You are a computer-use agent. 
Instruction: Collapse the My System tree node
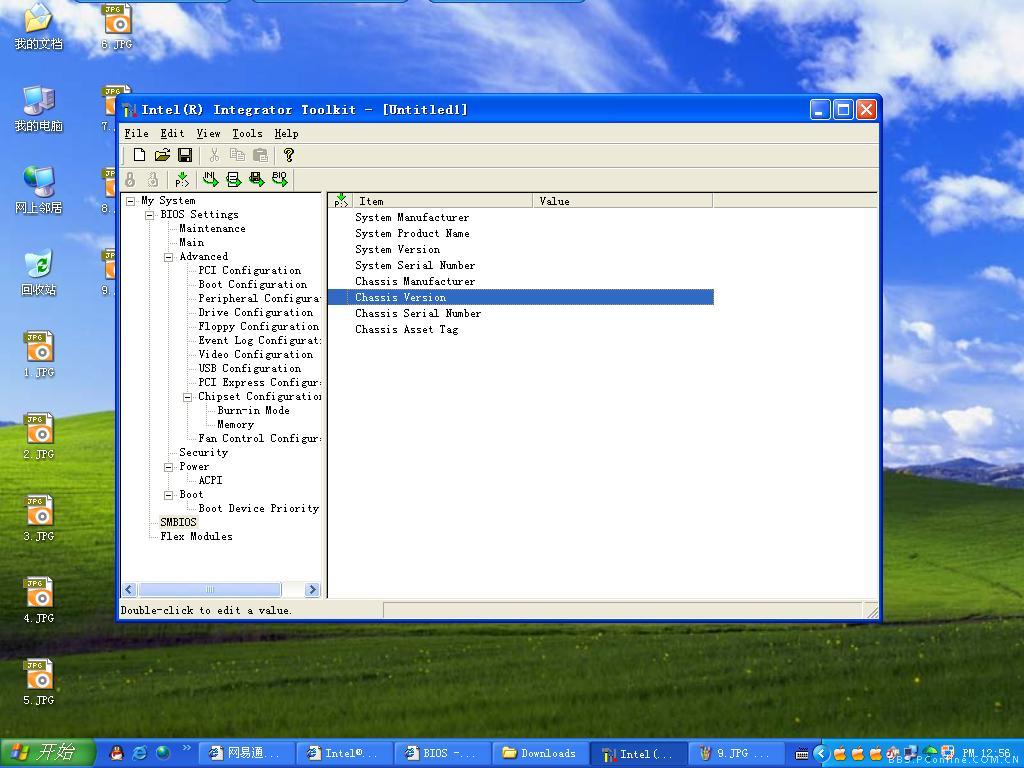(131, 201)
